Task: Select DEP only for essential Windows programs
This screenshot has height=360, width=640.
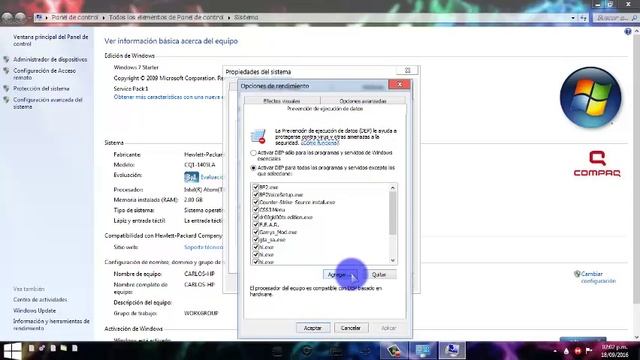Action: 253,153
